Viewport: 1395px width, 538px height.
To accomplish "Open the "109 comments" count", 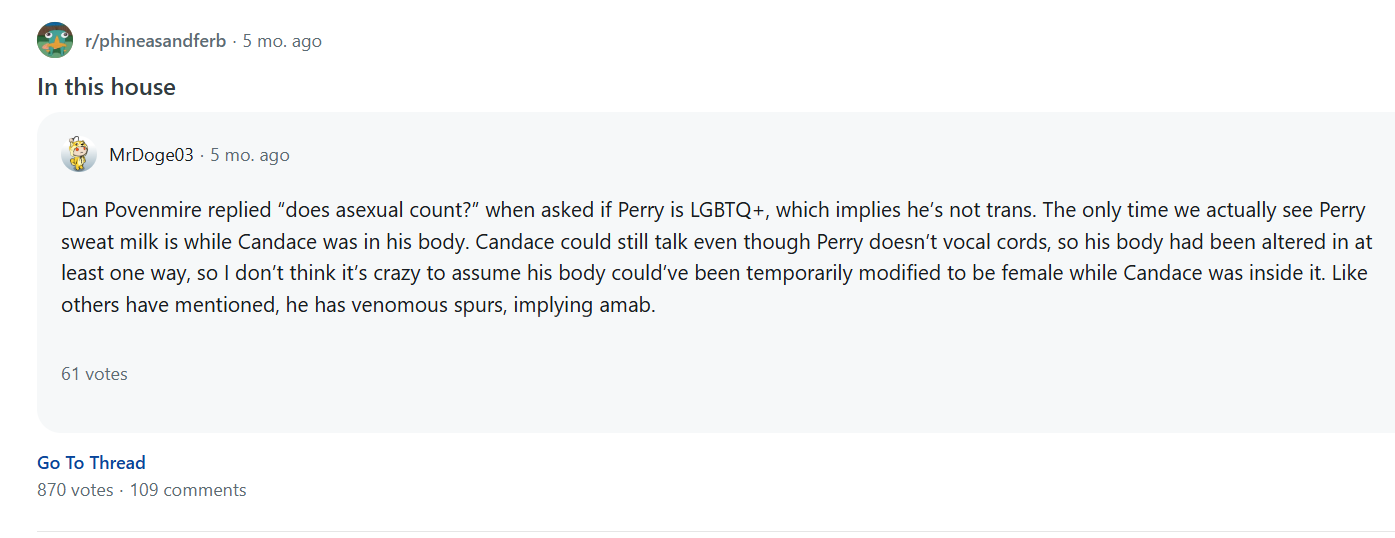I will pos(188,490).
